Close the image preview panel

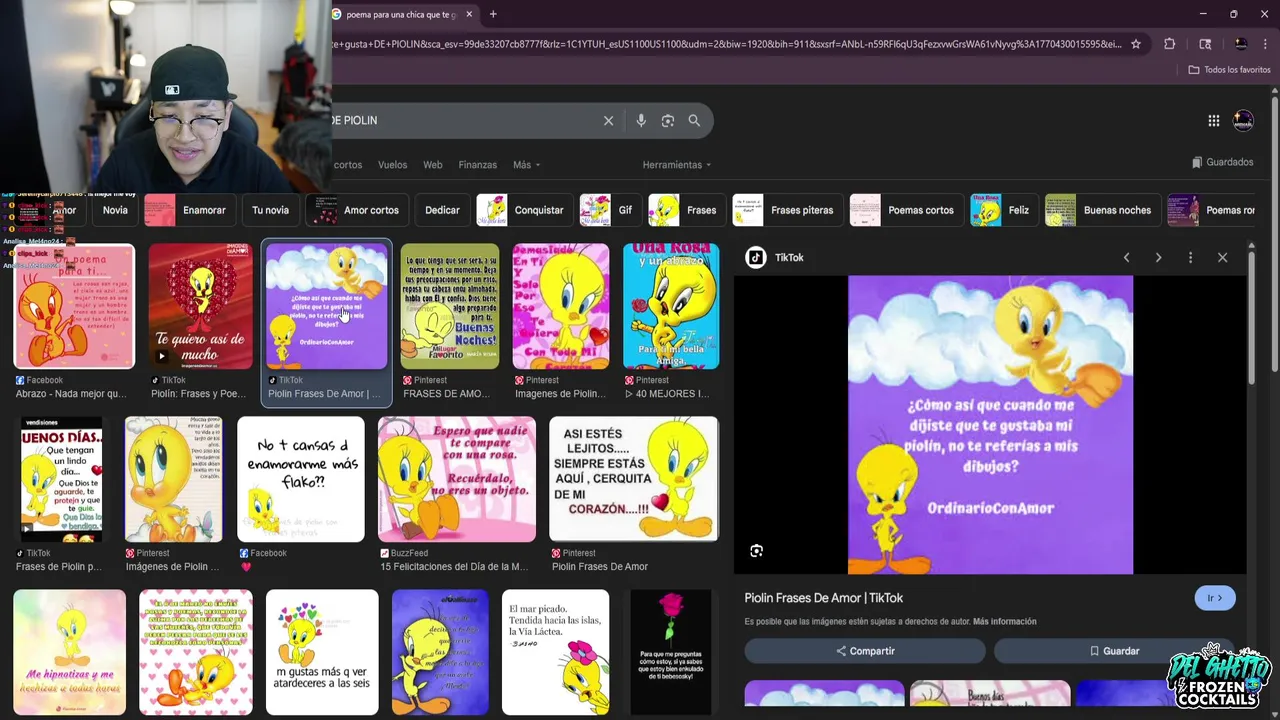pos(1222,258)
